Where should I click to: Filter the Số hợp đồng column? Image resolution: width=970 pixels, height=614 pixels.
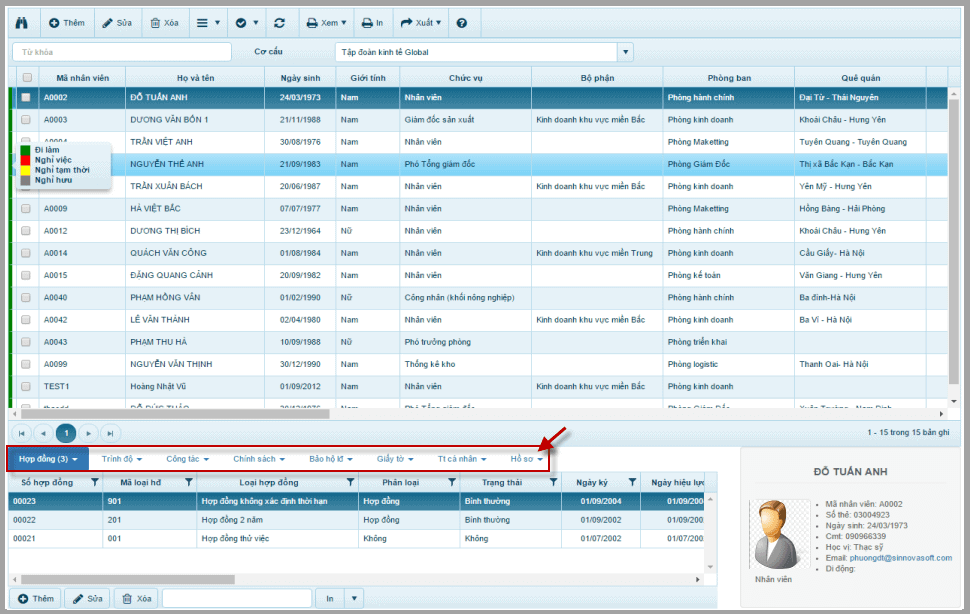(x=95, y=482)
